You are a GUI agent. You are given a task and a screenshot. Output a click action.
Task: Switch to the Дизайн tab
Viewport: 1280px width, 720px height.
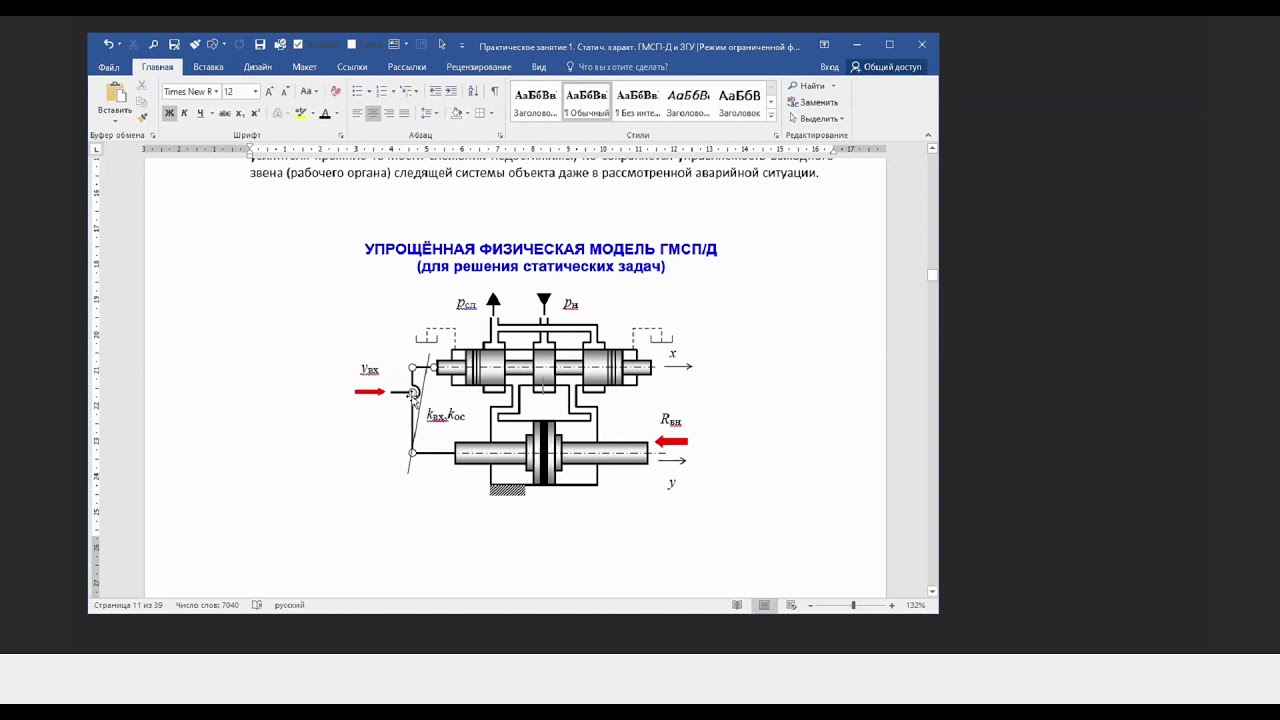[258, 67]
